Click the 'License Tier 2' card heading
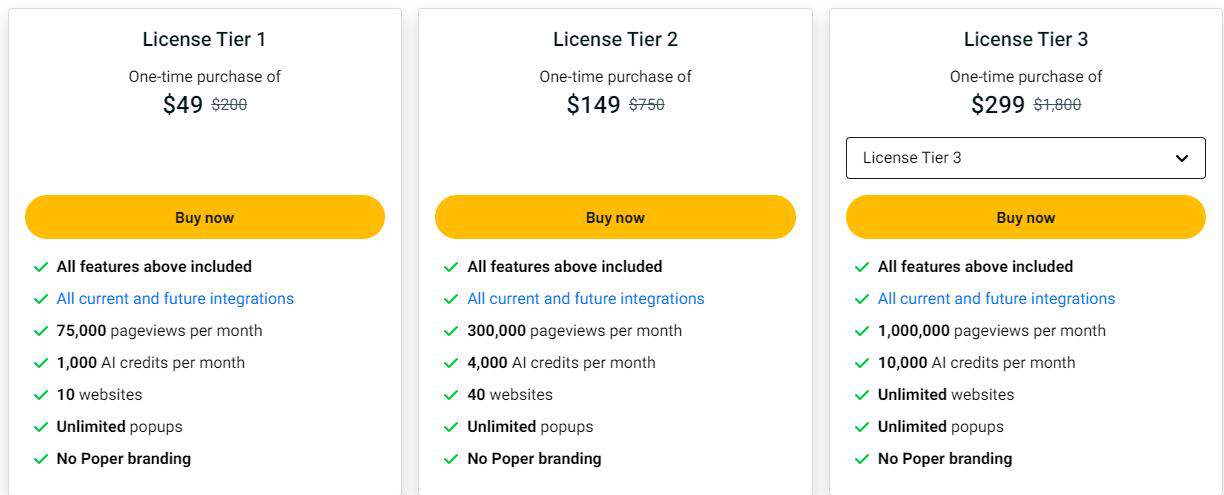The height and width of the screenshot is (495, 1224). (615, 40)
